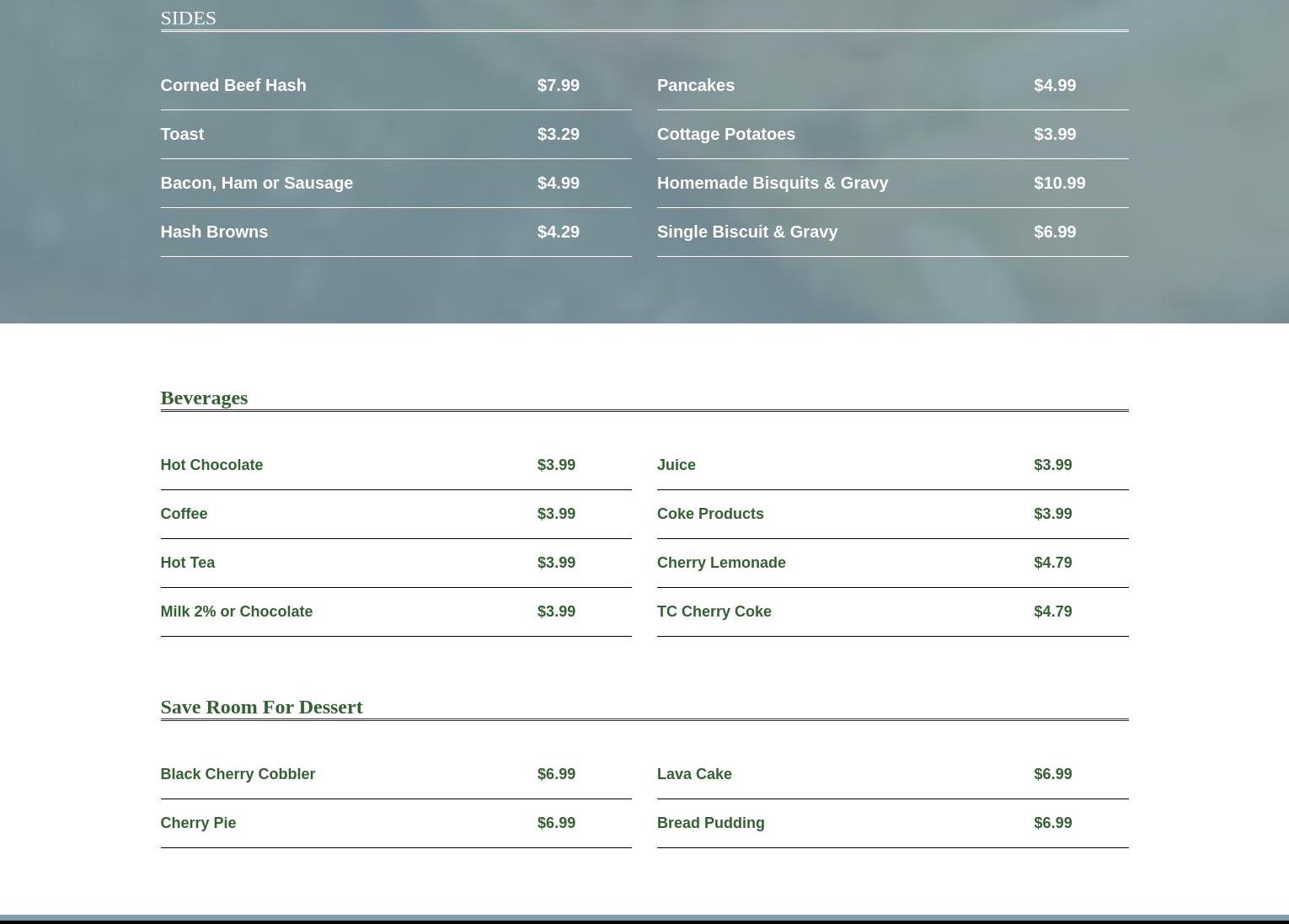Click the Toast price $3.29
Screen dimensions: 1289x924
point(558,134)
